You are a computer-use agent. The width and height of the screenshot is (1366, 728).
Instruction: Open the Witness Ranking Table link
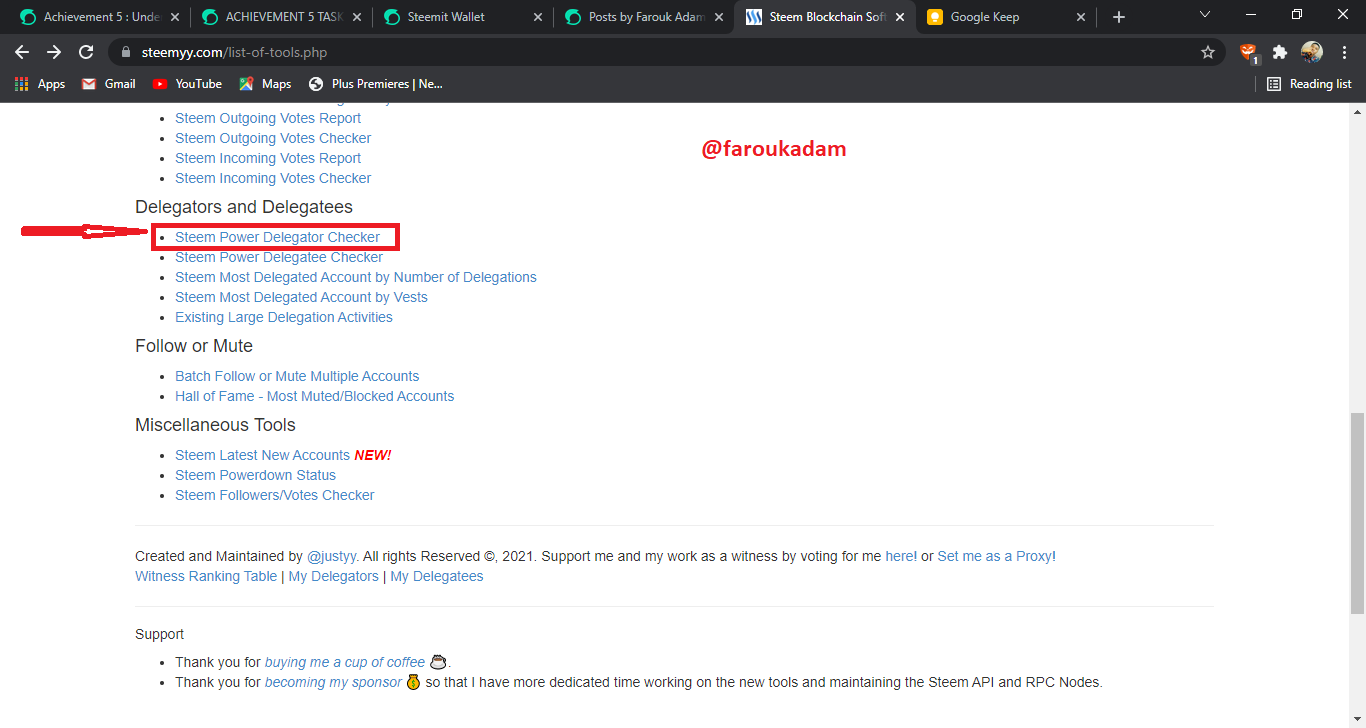pos(206,576)
